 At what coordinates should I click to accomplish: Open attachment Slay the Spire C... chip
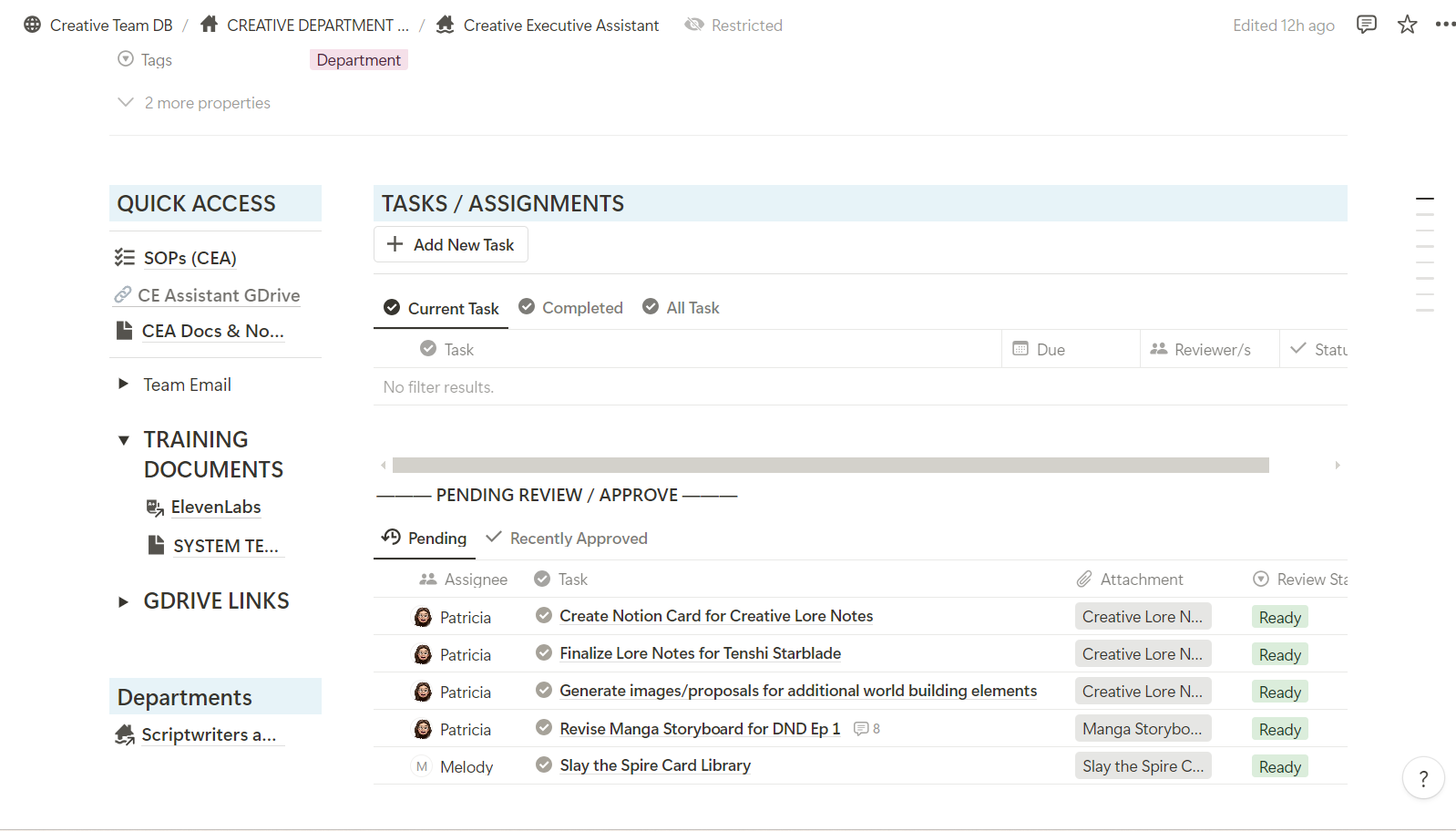[1143, 765]
